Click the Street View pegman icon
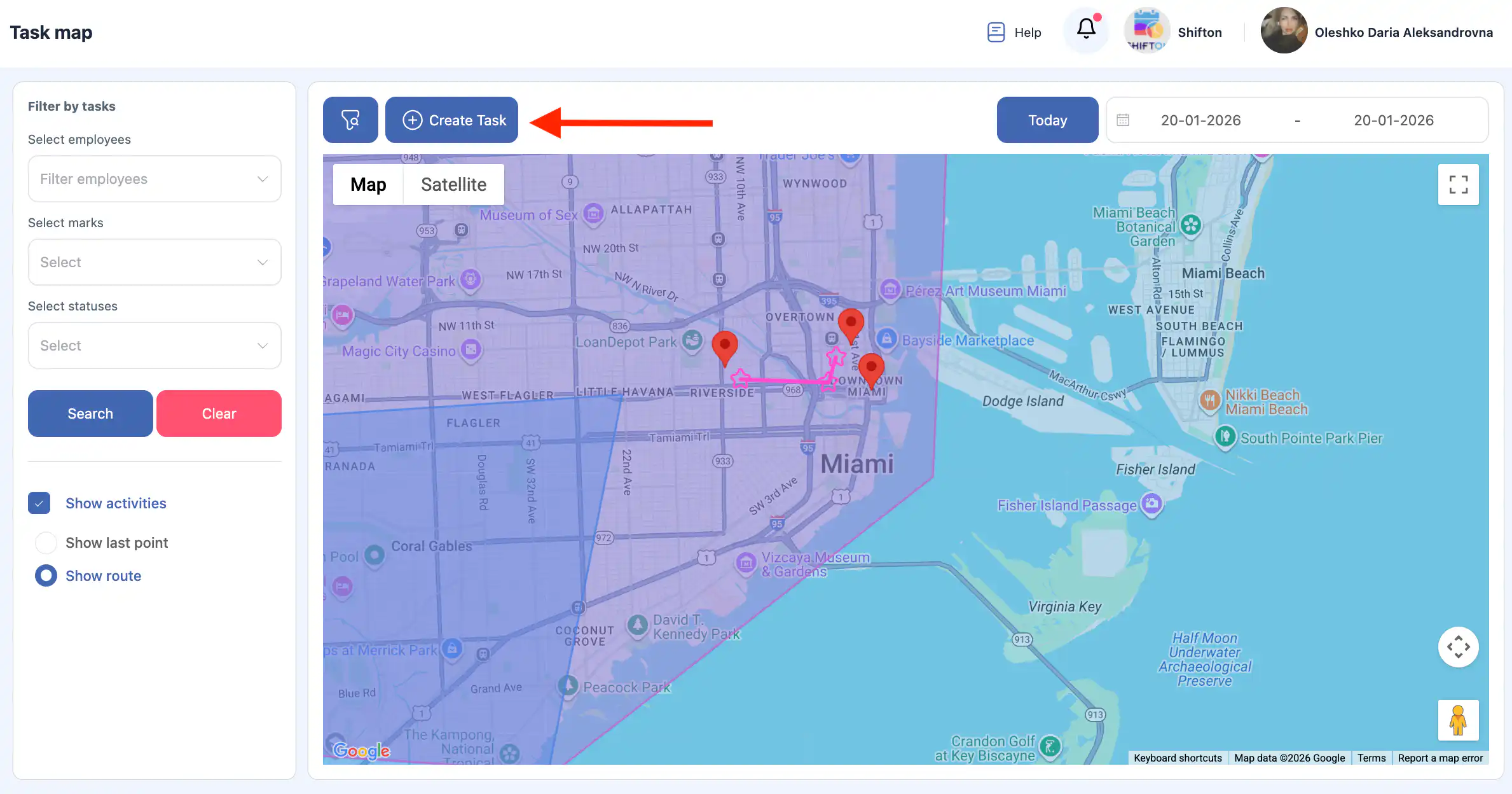The width and height of the screenshot is (1512, 794). point(1458,720)
